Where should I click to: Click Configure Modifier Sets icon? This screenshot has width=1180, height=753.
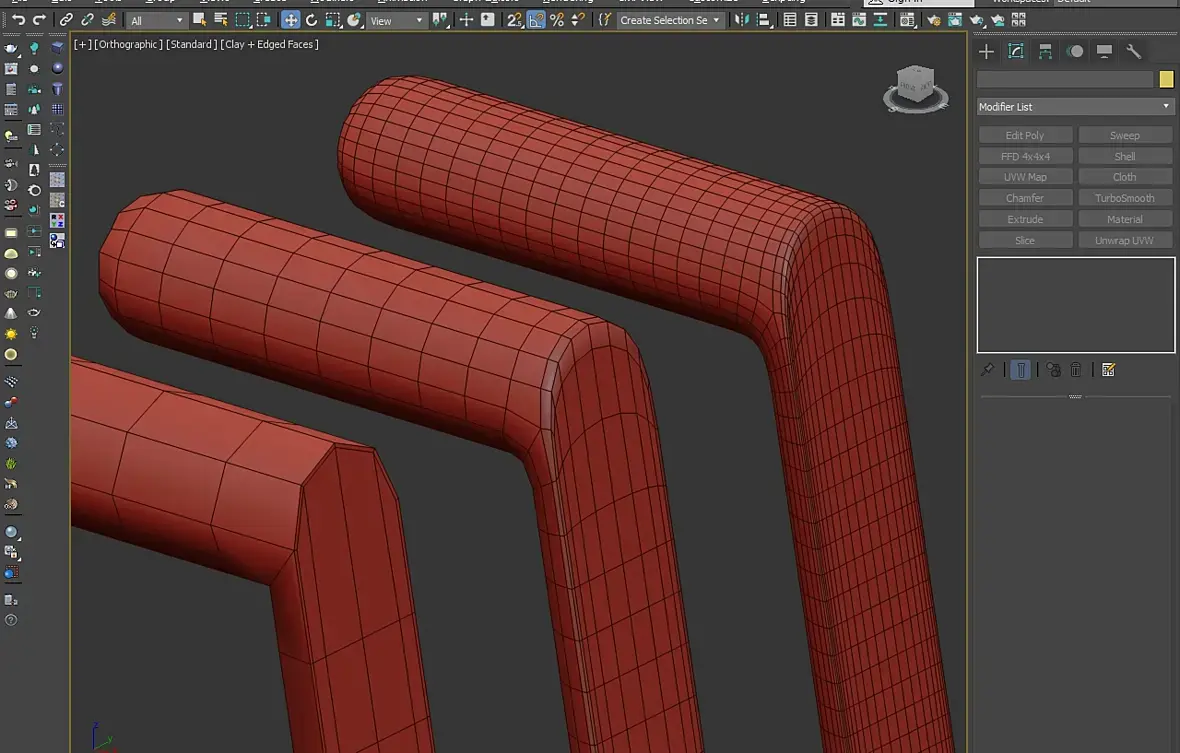click(1109, 369)
